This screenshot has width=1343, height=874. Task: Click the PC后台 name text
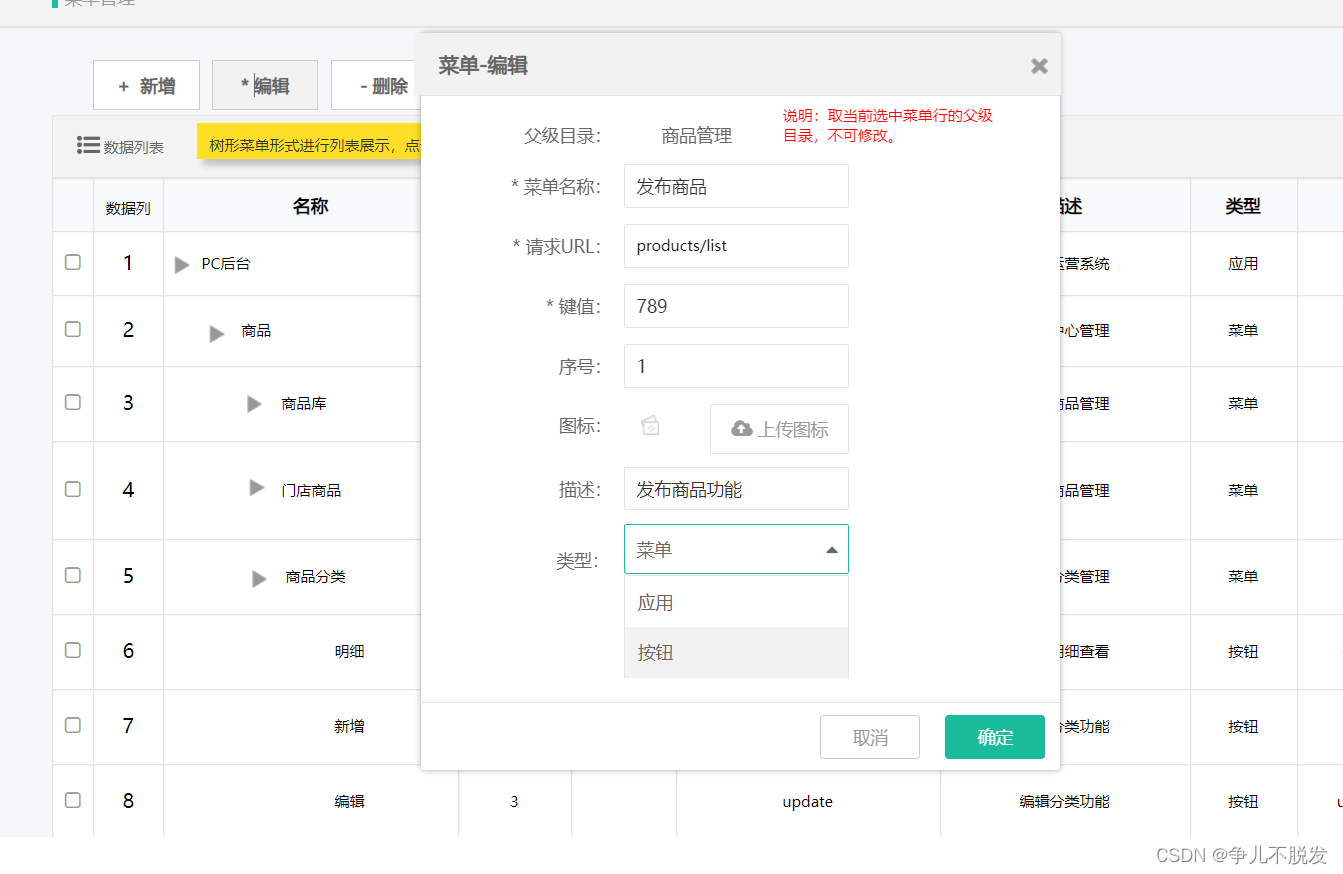[x=226, y=264]
